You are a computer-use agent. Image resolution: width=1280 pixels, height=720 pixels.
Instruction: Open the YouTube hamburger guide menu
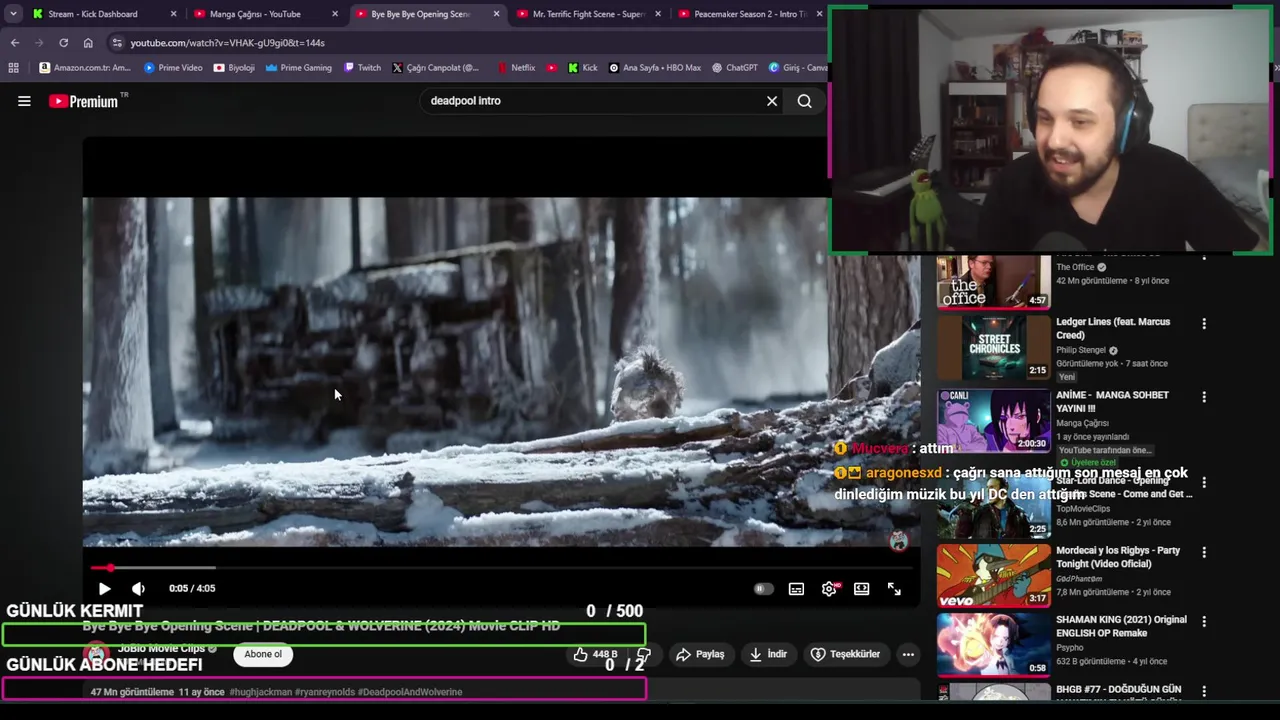click(x=24, y=101)
